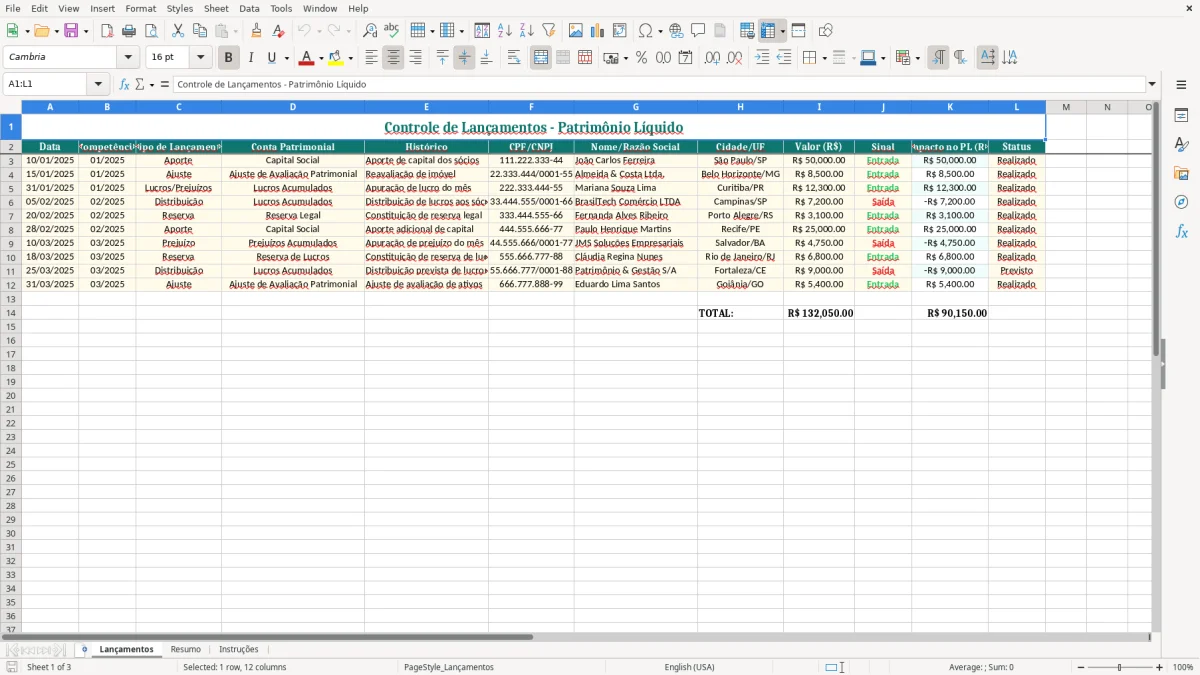1200x675 pixels.
Task: Click the Copy icon
Action: tap(200, 31)
